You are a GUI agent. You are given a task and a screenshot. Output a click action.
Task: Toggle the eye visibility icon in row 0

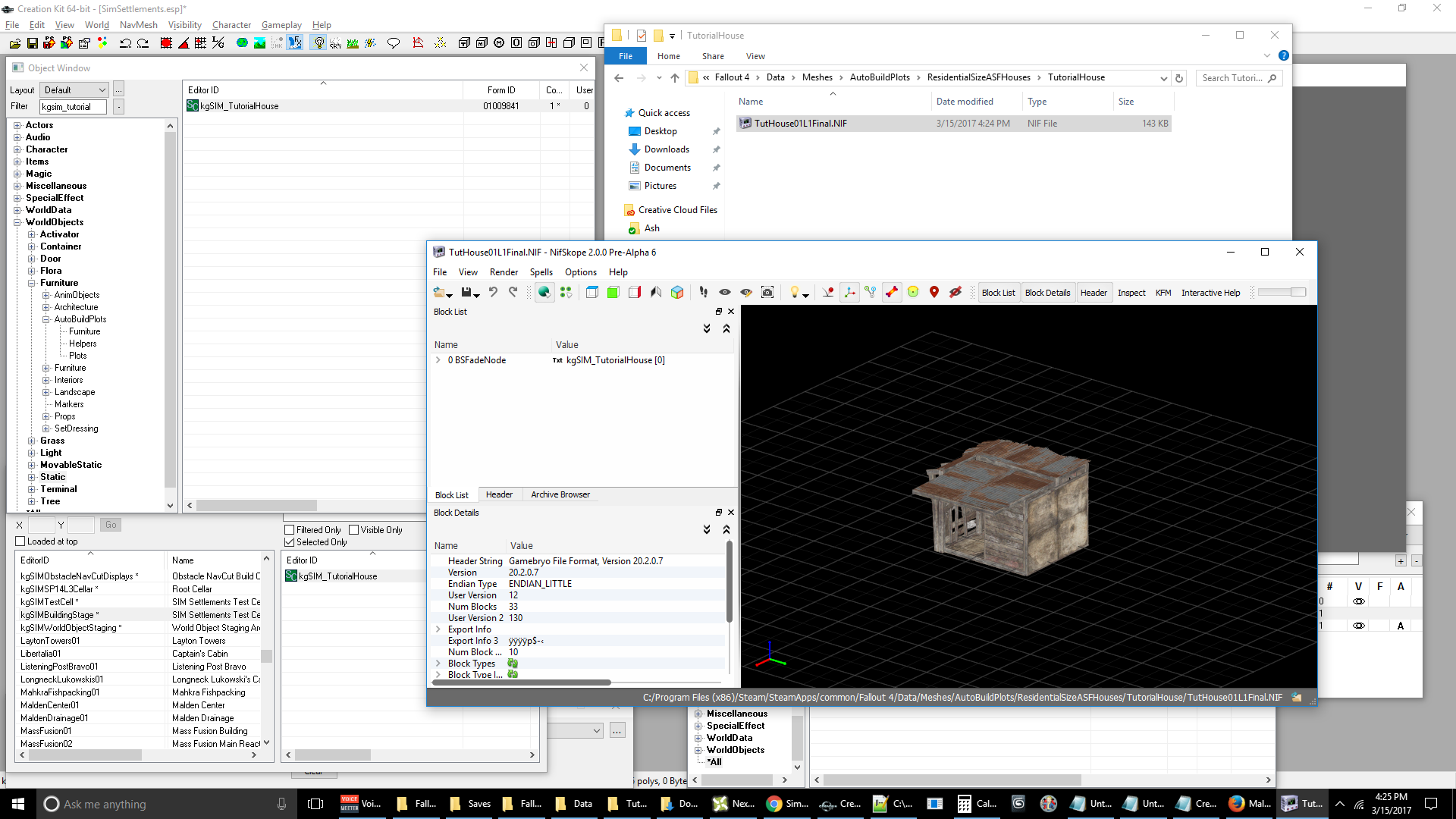(x=1358, y=601)
